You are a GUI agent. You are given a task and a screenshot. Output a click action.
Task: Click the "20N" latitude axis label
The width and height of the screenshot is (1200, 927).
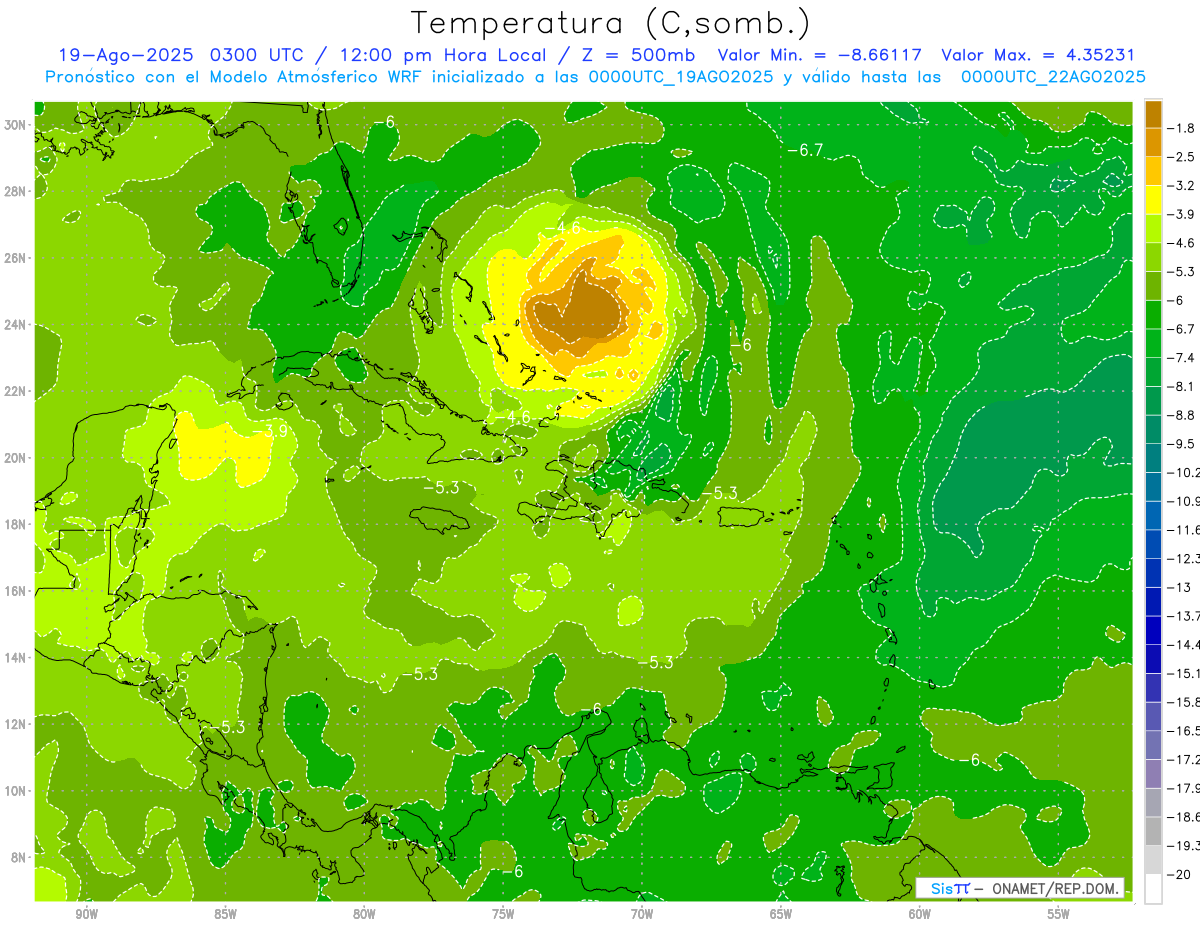pos(15,457)
